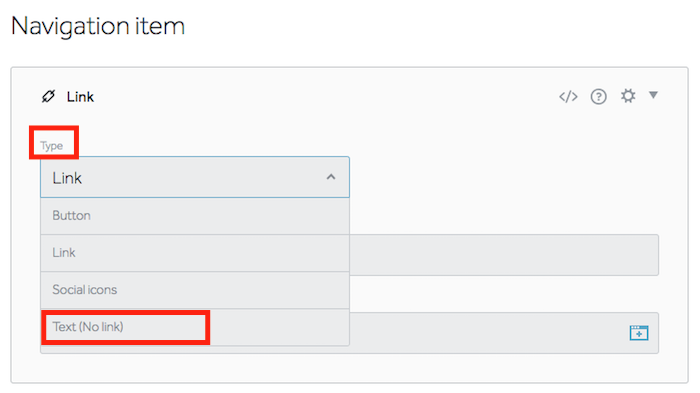
Task: Click the Navigation item page heading
Action: [x=98, y=26]
